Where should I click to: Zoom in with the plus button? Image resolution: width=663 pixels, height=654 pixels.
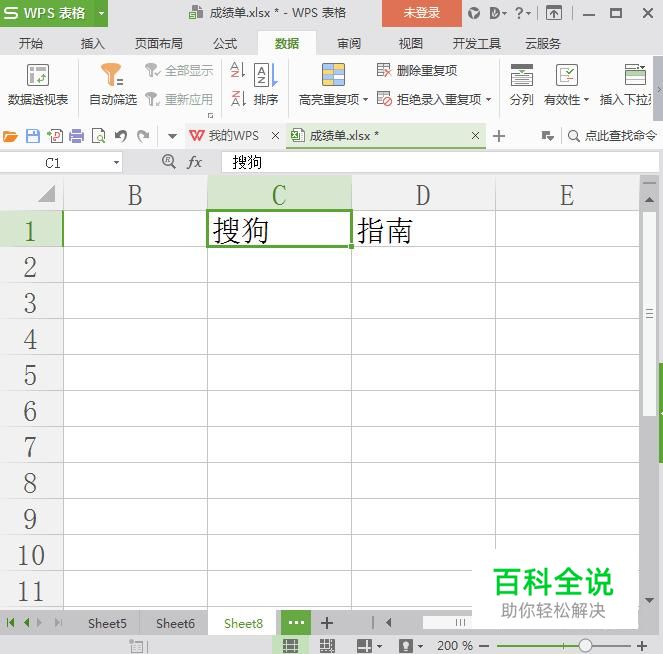pos(642,646)
